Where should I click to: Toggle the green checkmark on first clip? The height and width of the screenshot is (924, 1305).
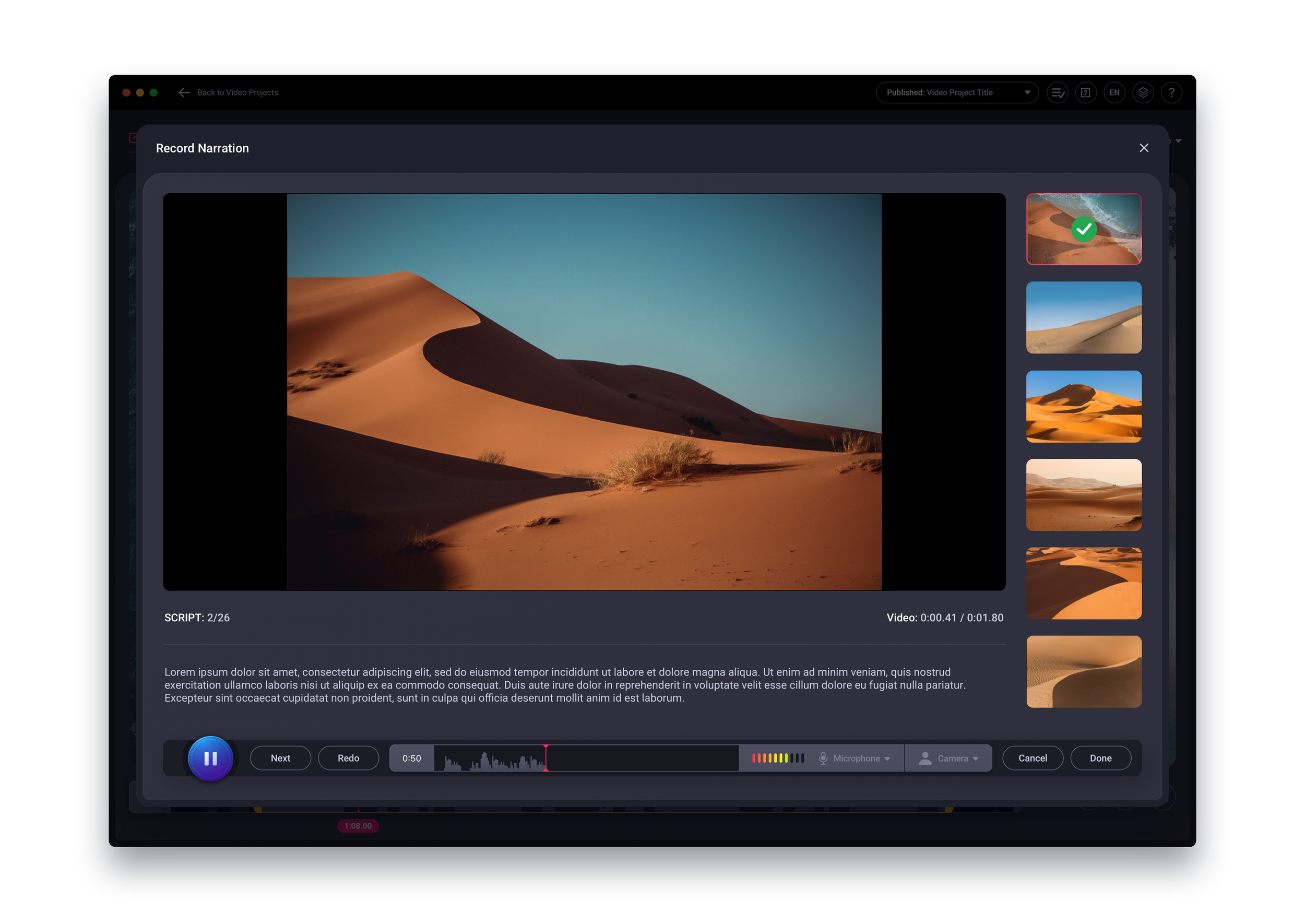point(1084,229)
